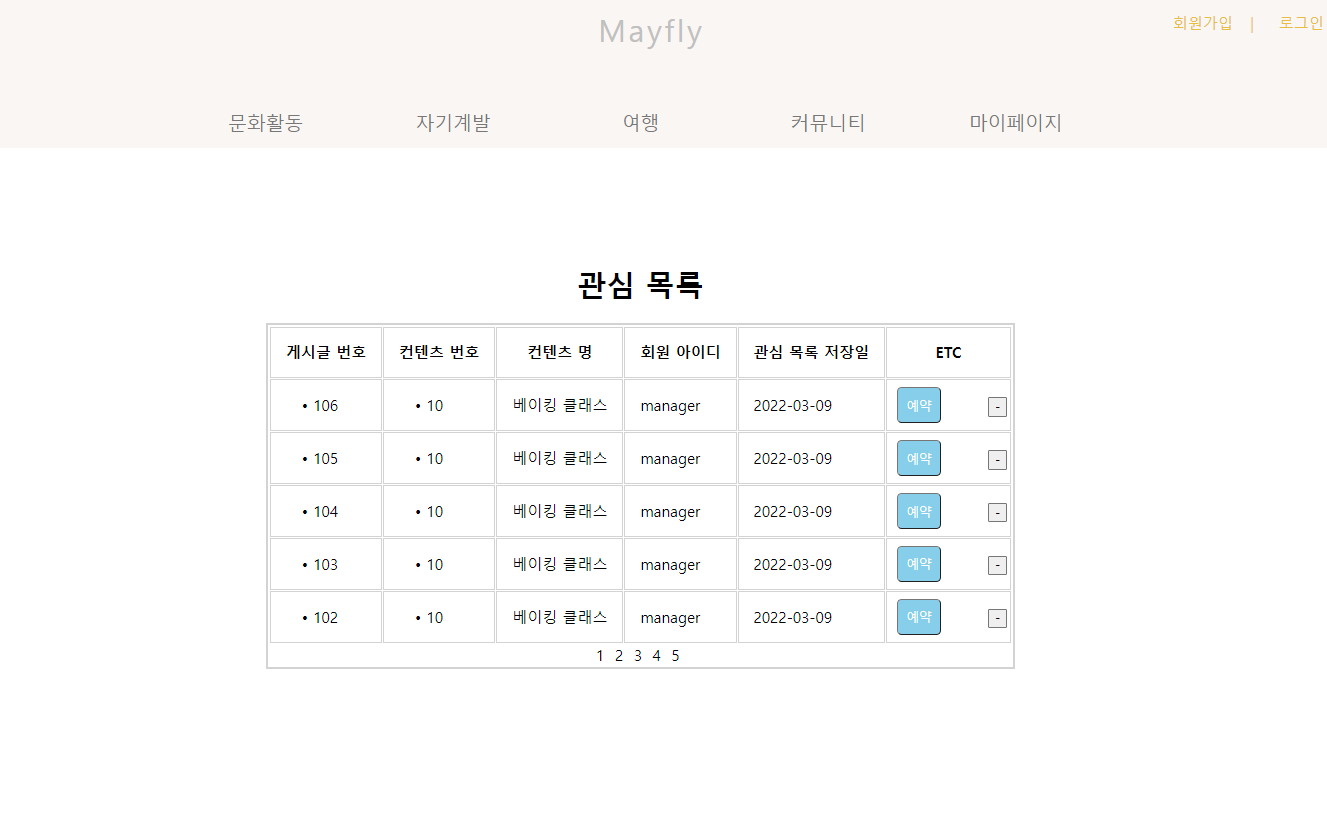Remove post 106 with its minus button

(996, 405)
